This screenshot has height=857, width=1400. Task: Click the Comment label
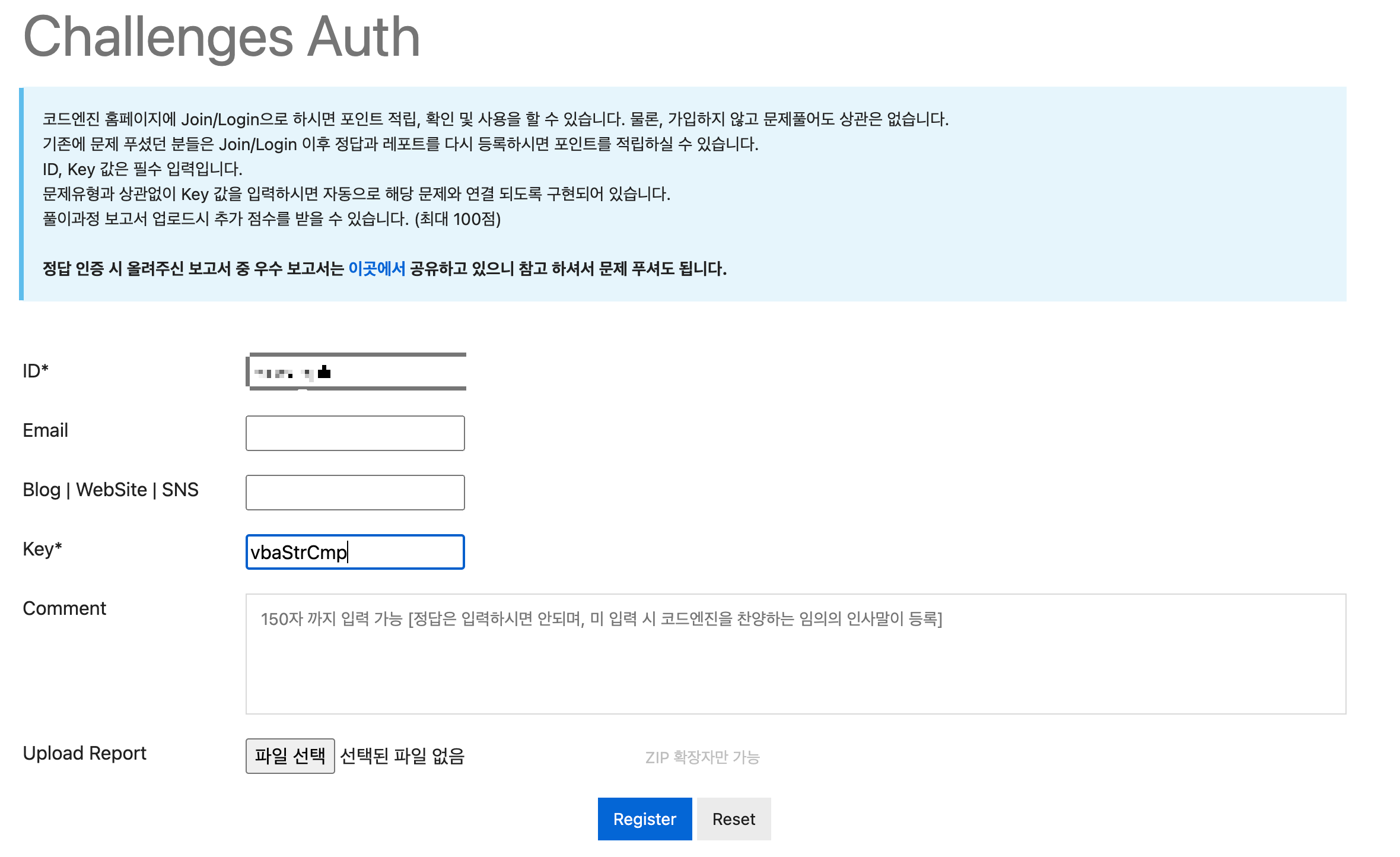[x=64, y=608]
